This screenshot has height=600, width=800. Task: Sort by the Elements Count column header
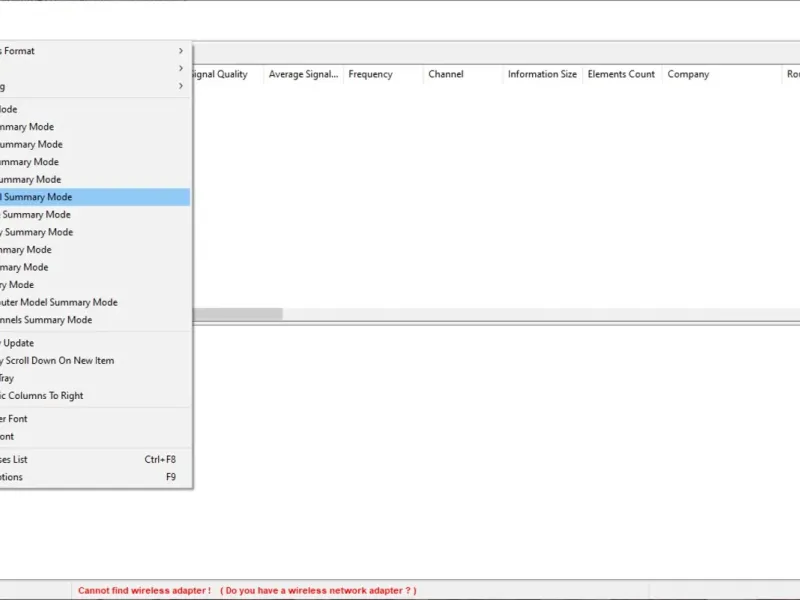pos(622,74)
